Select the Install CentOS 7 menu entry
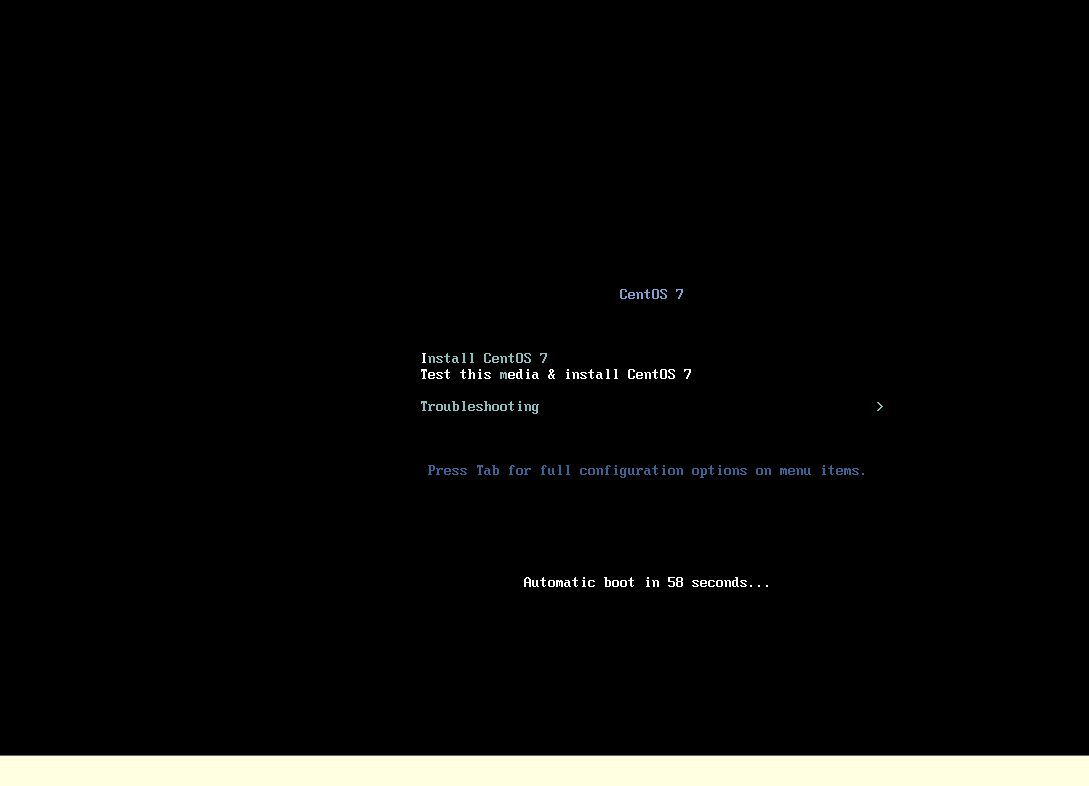 point(484,358)
